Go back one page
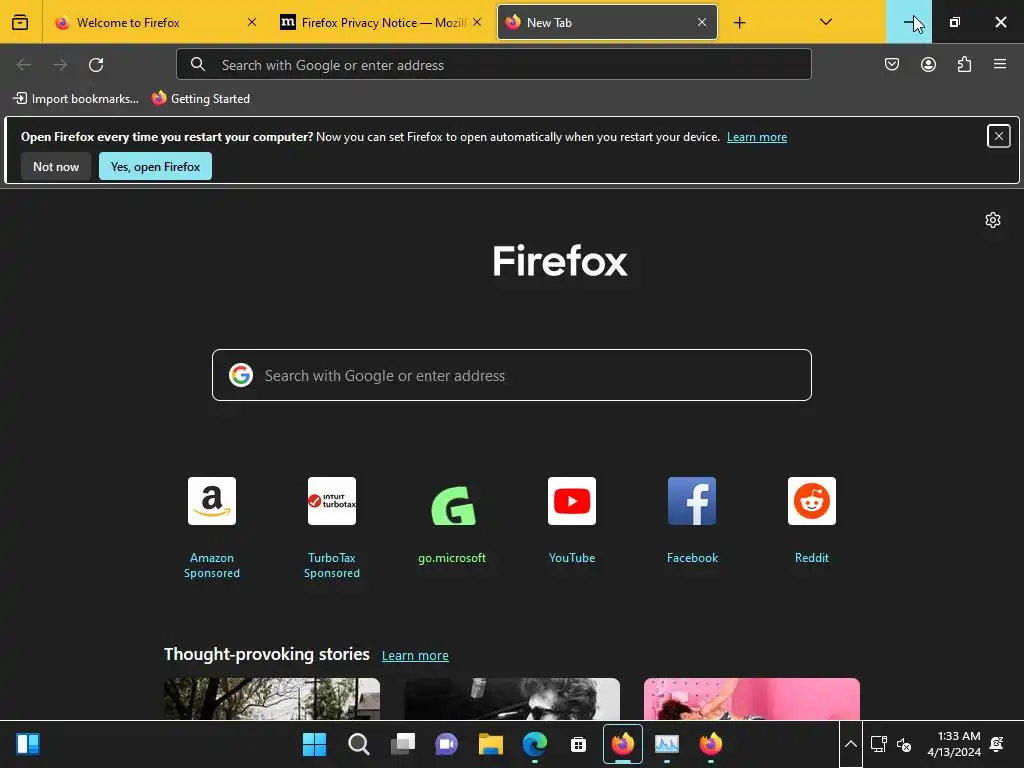This screenshot has height=768, width=1024. click(x=24, y=65)
